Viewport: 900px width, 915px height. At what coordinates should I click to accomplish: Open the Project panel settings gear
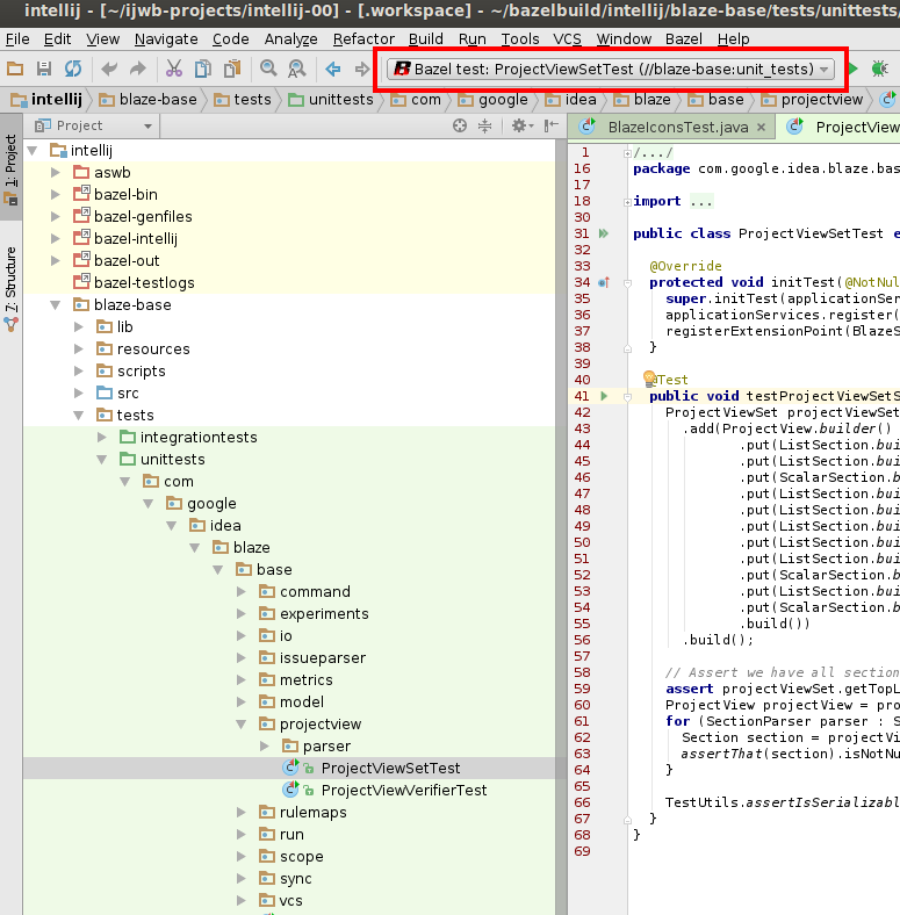pos(522,125)
